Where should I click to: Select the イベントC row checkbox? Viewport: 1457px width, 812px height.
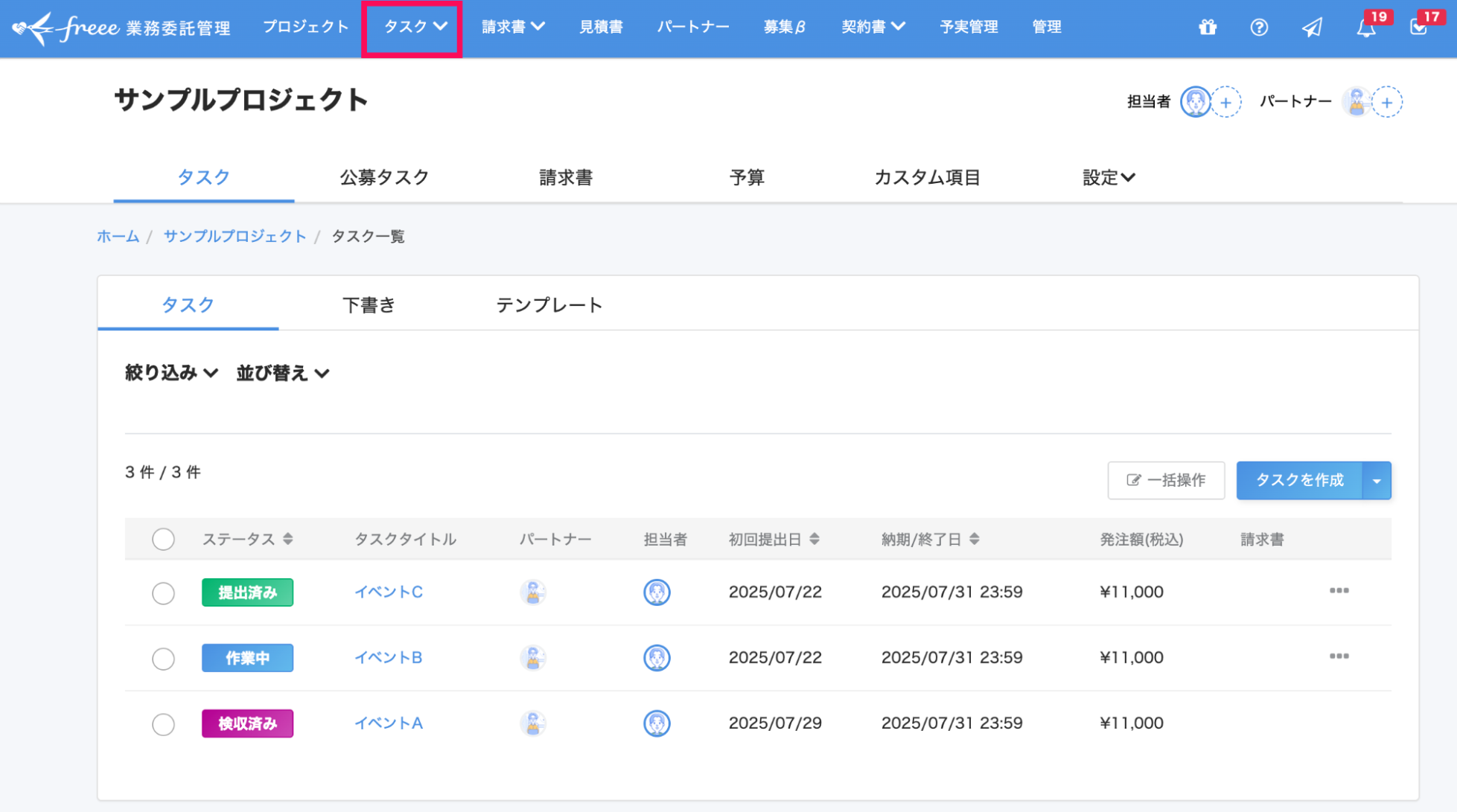163,593
